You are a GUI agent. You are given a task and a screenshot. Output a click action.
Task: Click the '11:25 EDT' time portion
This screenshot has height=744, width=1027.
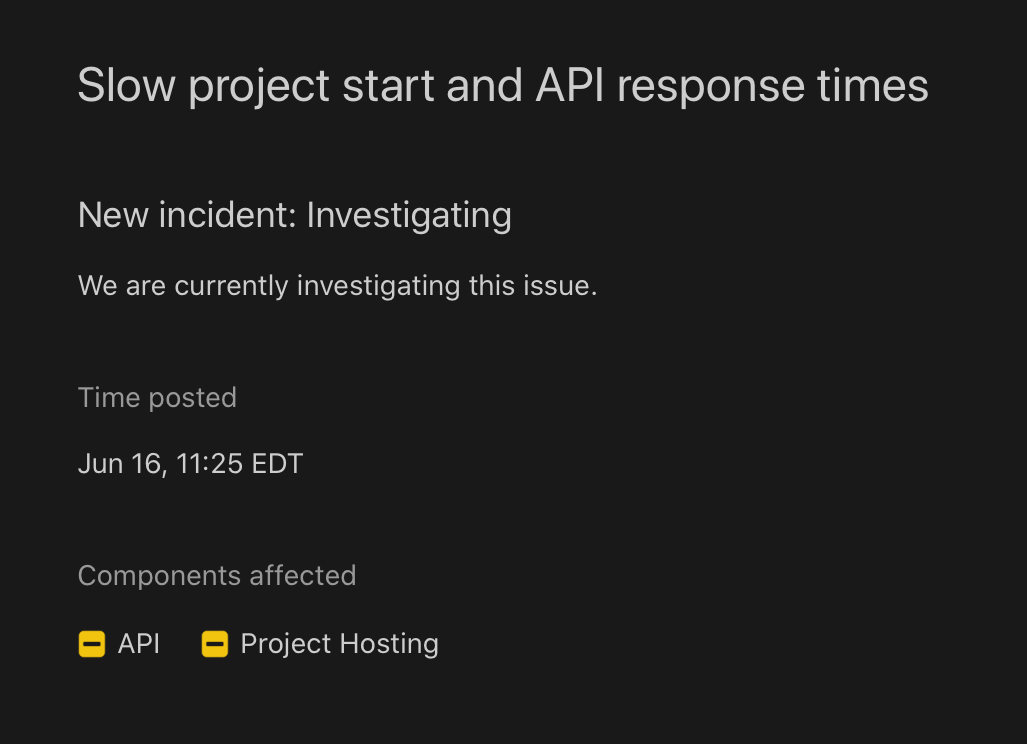240,464
